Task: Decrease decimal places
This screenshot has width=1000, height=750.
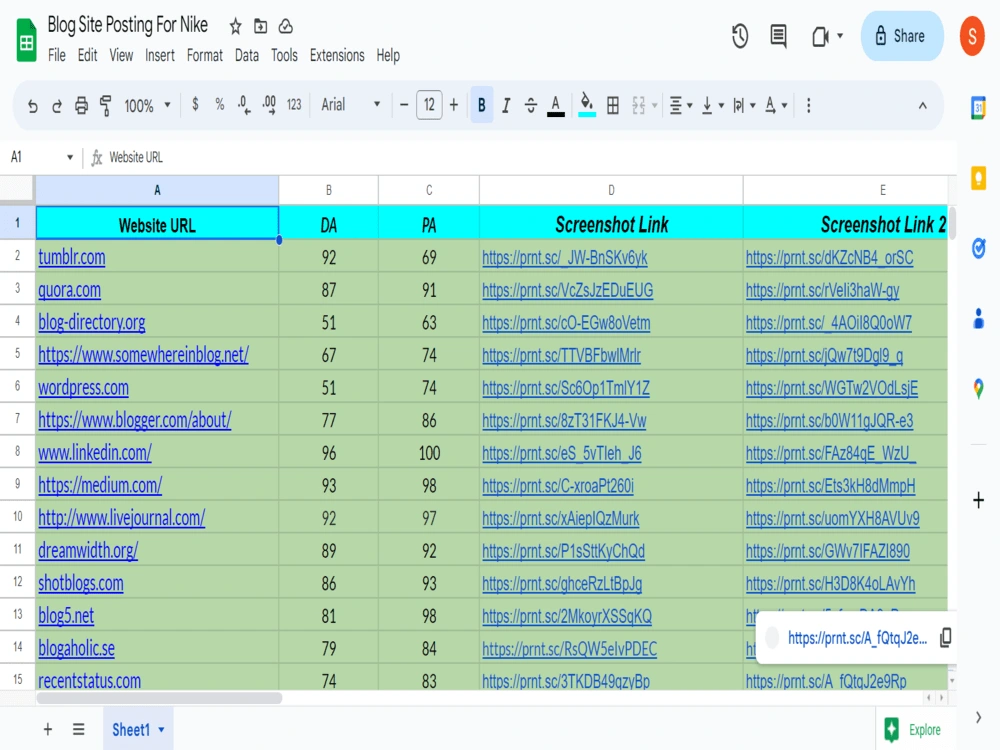Action: (244, 105)
